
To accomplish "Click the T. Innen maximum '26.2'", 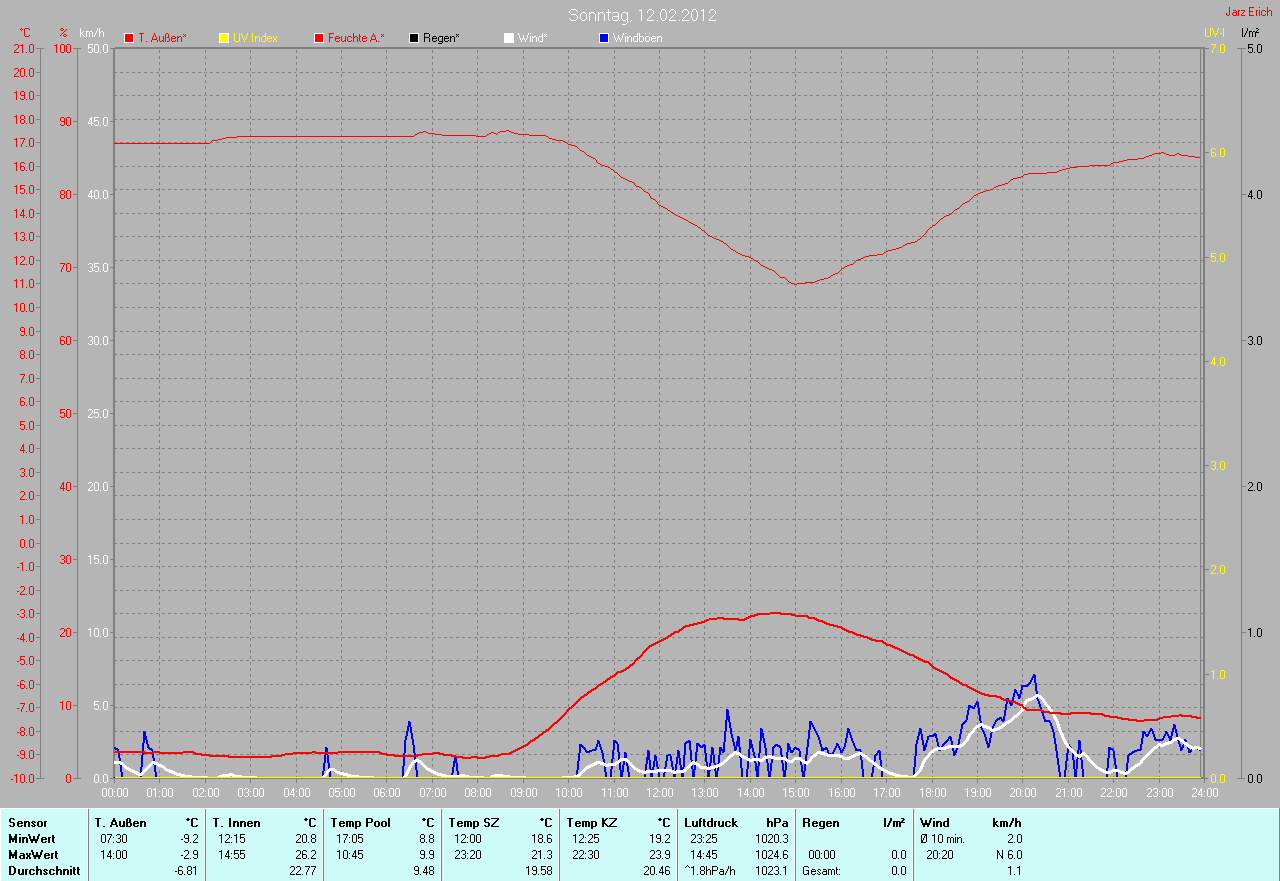I will point(307,855).
